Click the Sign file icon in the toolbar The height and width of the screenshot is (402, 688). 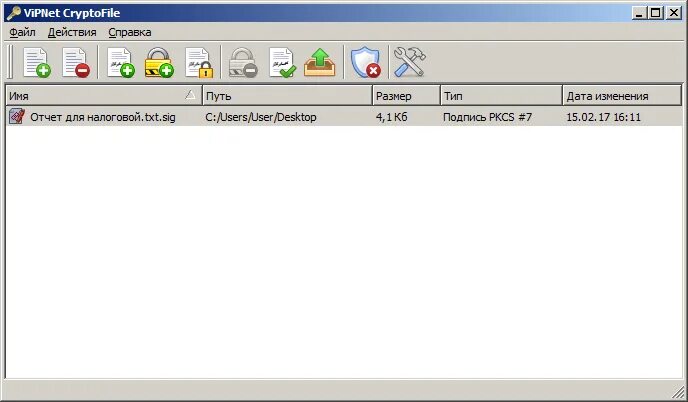tap(121, 62)
